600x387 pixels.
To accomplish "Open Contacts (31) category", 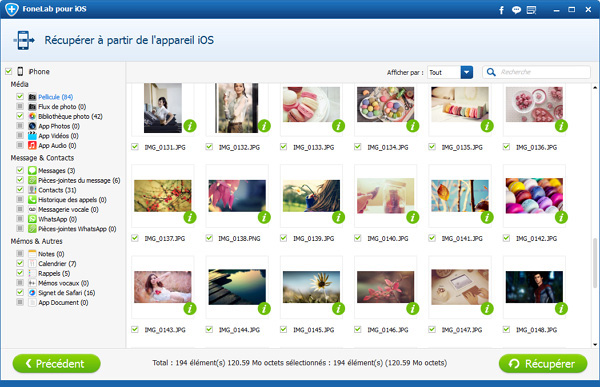I will 57,190.
